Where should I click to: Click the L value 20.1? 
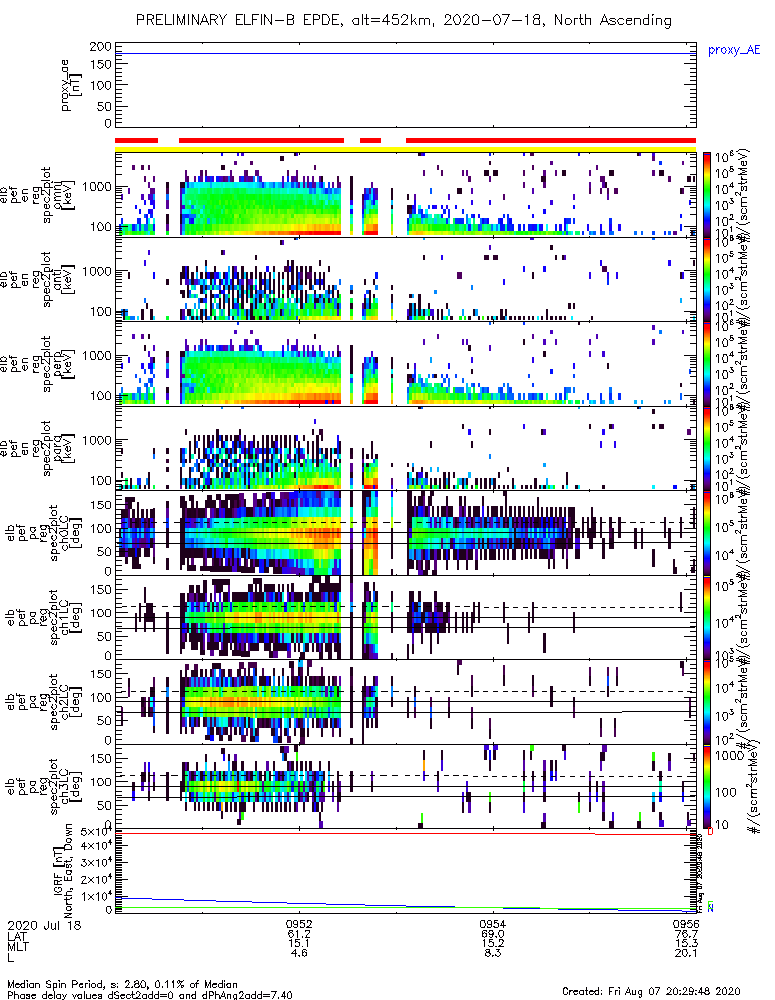click(x=686, y=953)
